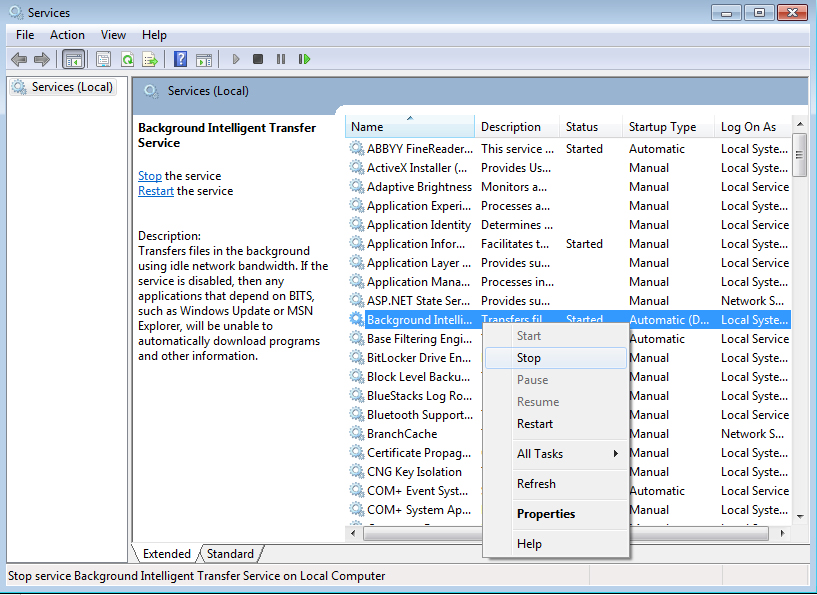
Task: Open the Action menu
Action: pyautogui.click(x=67, y=35)
